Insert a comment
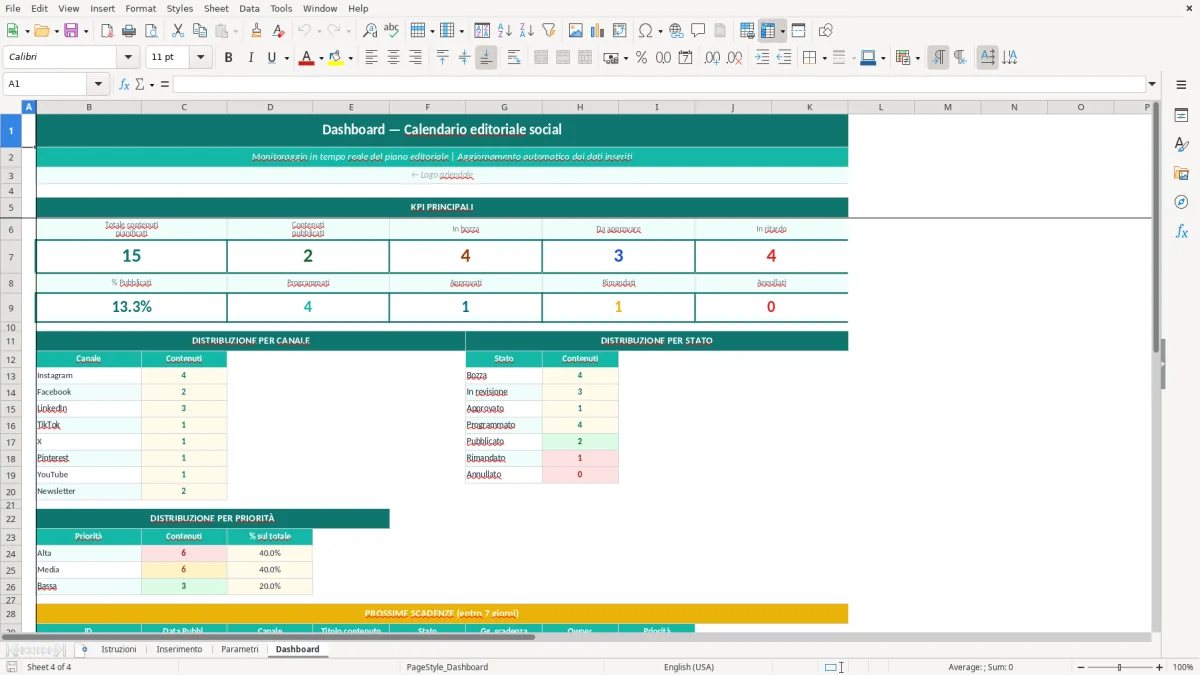This screenshot has width=1200, height=675. pos(698,30)
